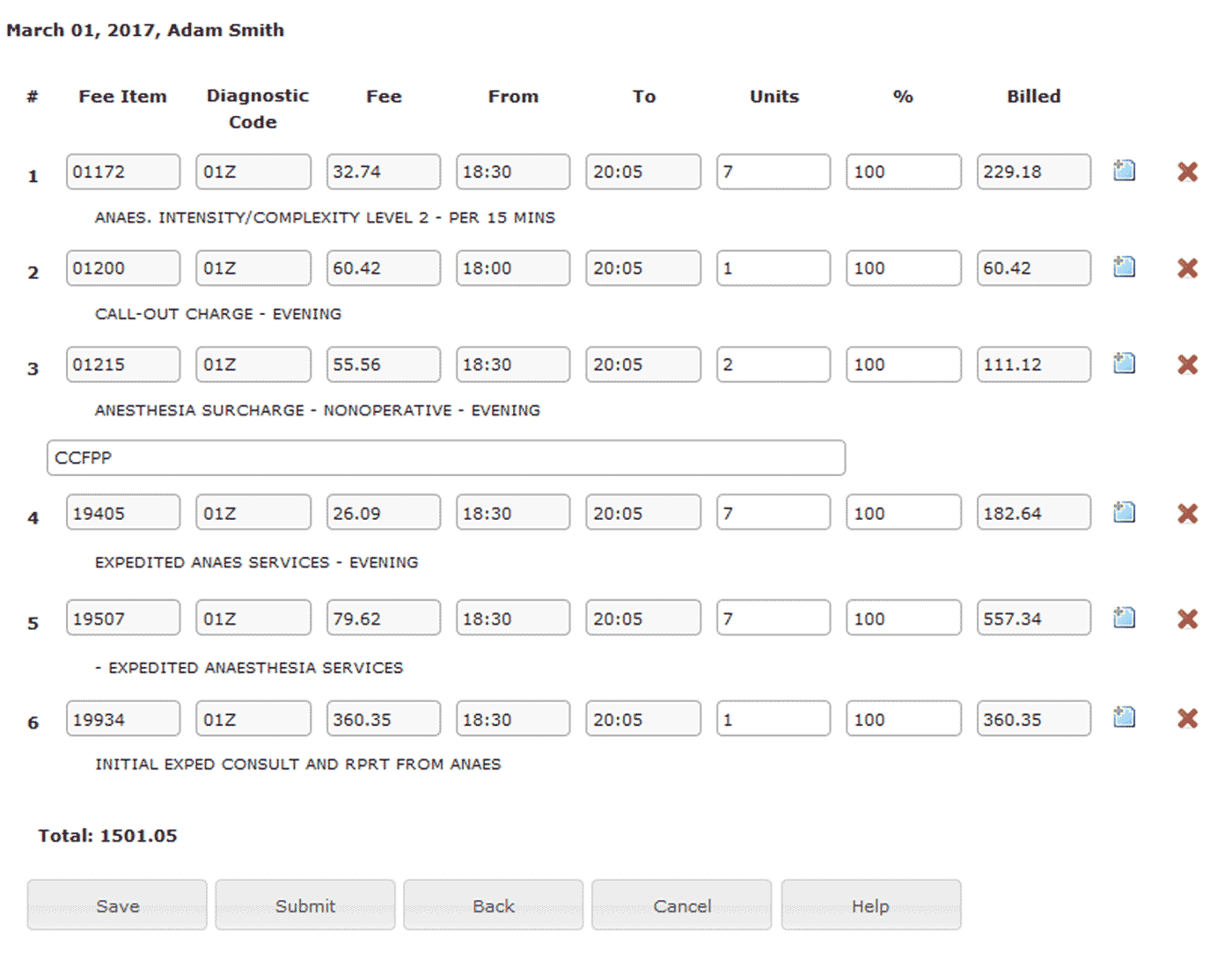Go back using the Back button

[x=494, y=905]
